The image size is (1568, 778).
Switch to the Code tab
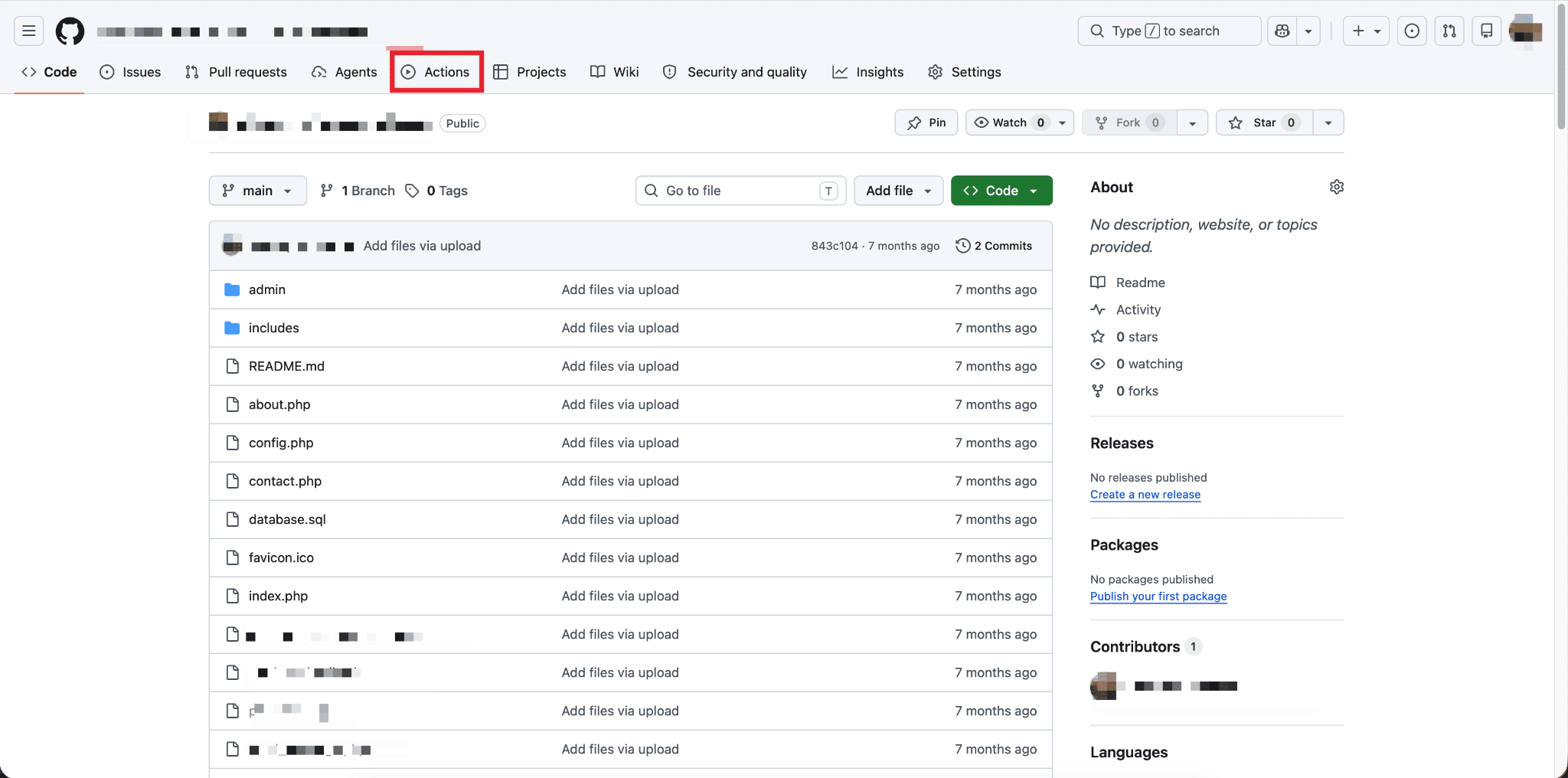[49, 72]
